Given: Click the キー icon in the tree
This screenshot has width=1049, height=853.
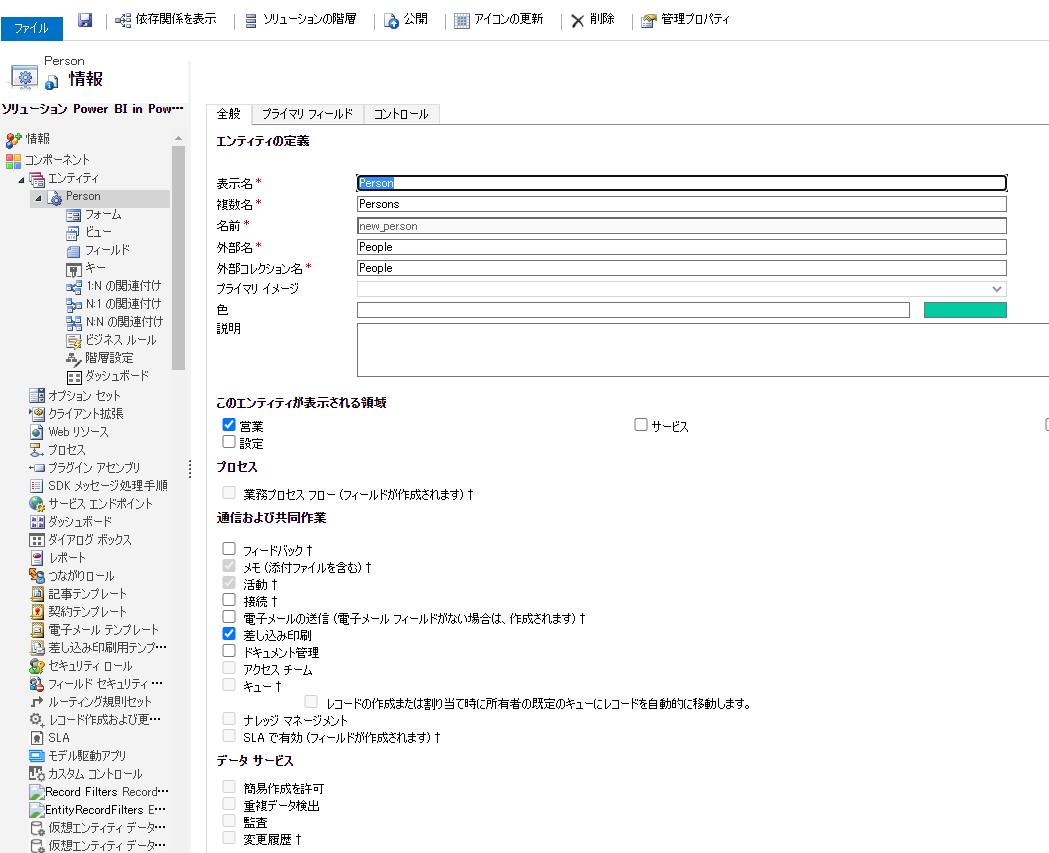Looking at the screenshot, I should 74,270.
